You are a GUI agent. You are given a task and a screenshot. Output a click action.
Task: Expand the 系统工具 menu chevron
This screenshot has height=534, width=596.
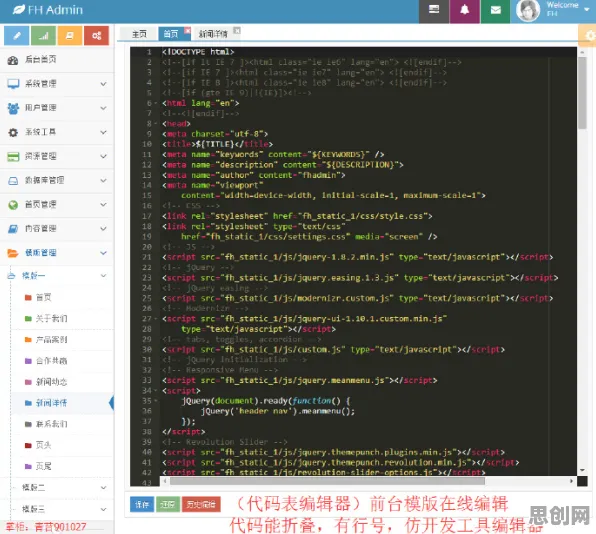coord(103,132)
